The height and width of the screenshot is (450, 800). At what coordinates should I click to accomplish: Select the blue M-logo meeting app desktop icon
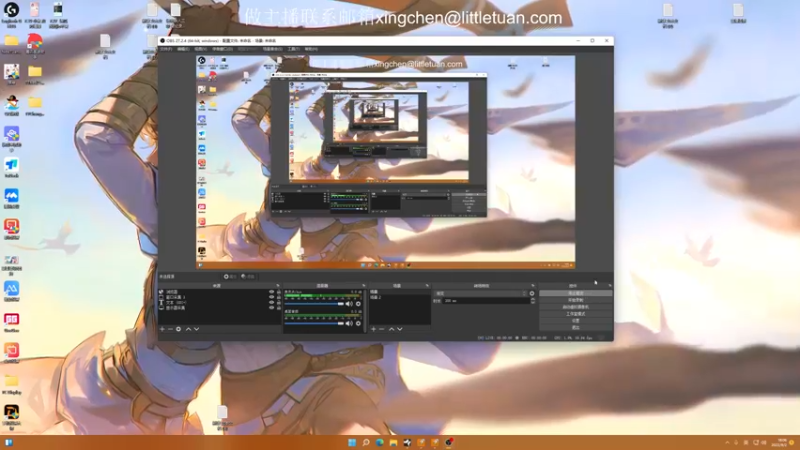[11, 198]
